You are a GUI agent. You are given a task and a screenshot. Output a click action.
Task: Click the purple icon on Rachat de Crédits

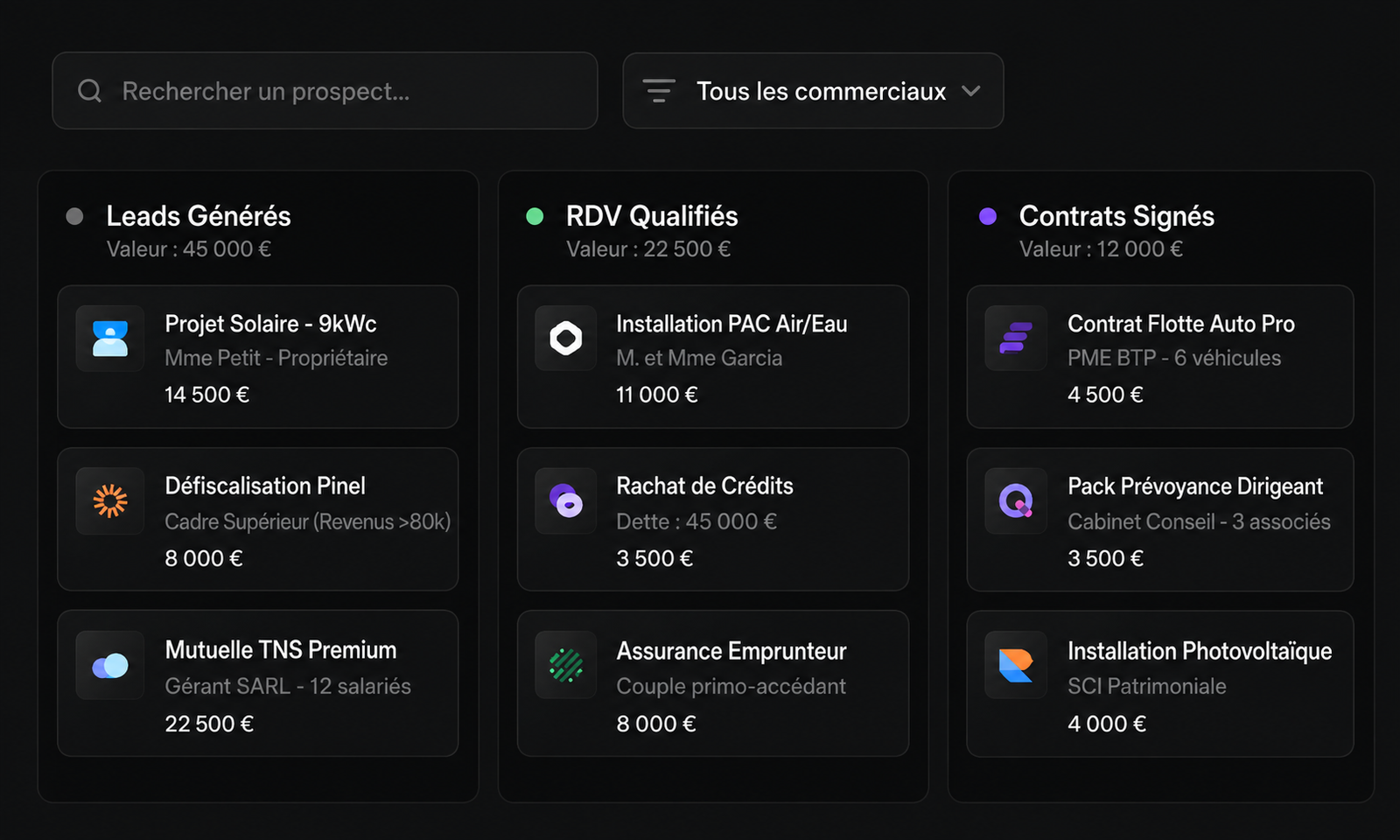click(566, 500)
